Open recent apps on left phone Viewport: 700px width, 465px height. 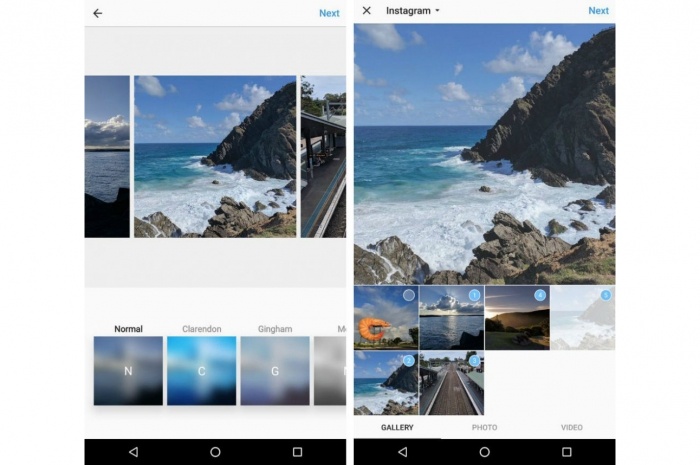tap(297, 452)
